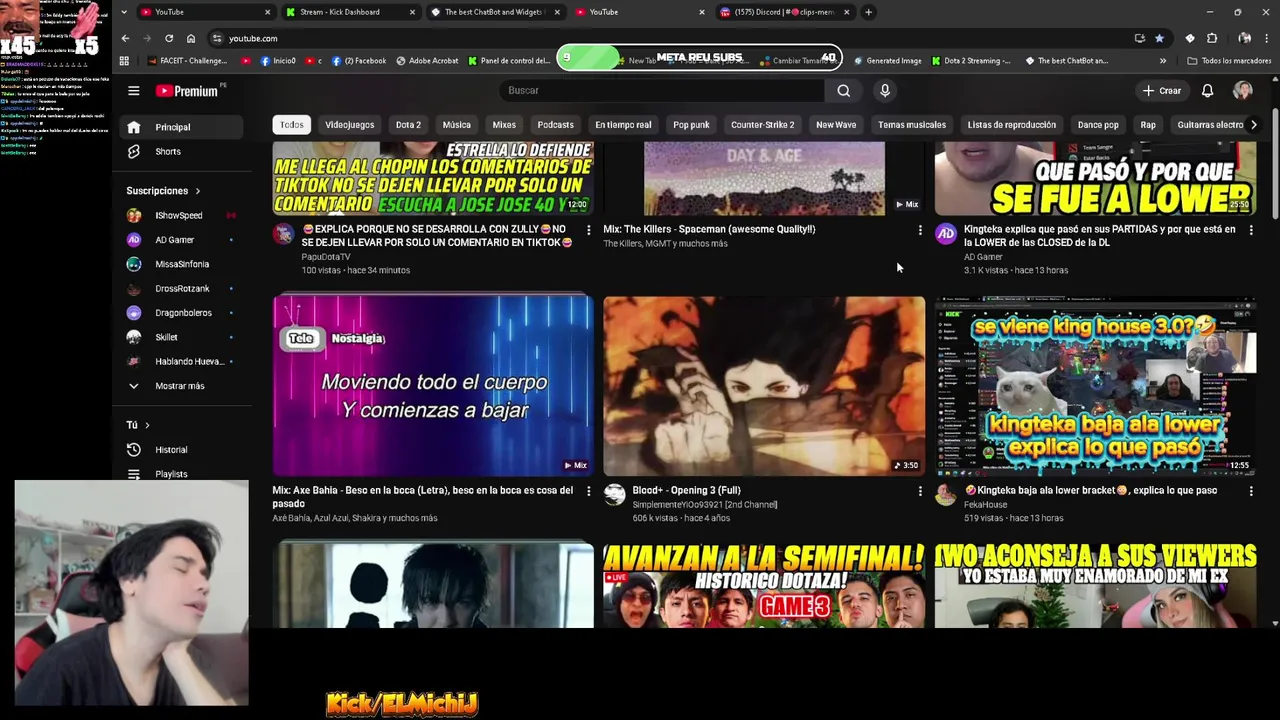Click the search magnifier button

843,90
